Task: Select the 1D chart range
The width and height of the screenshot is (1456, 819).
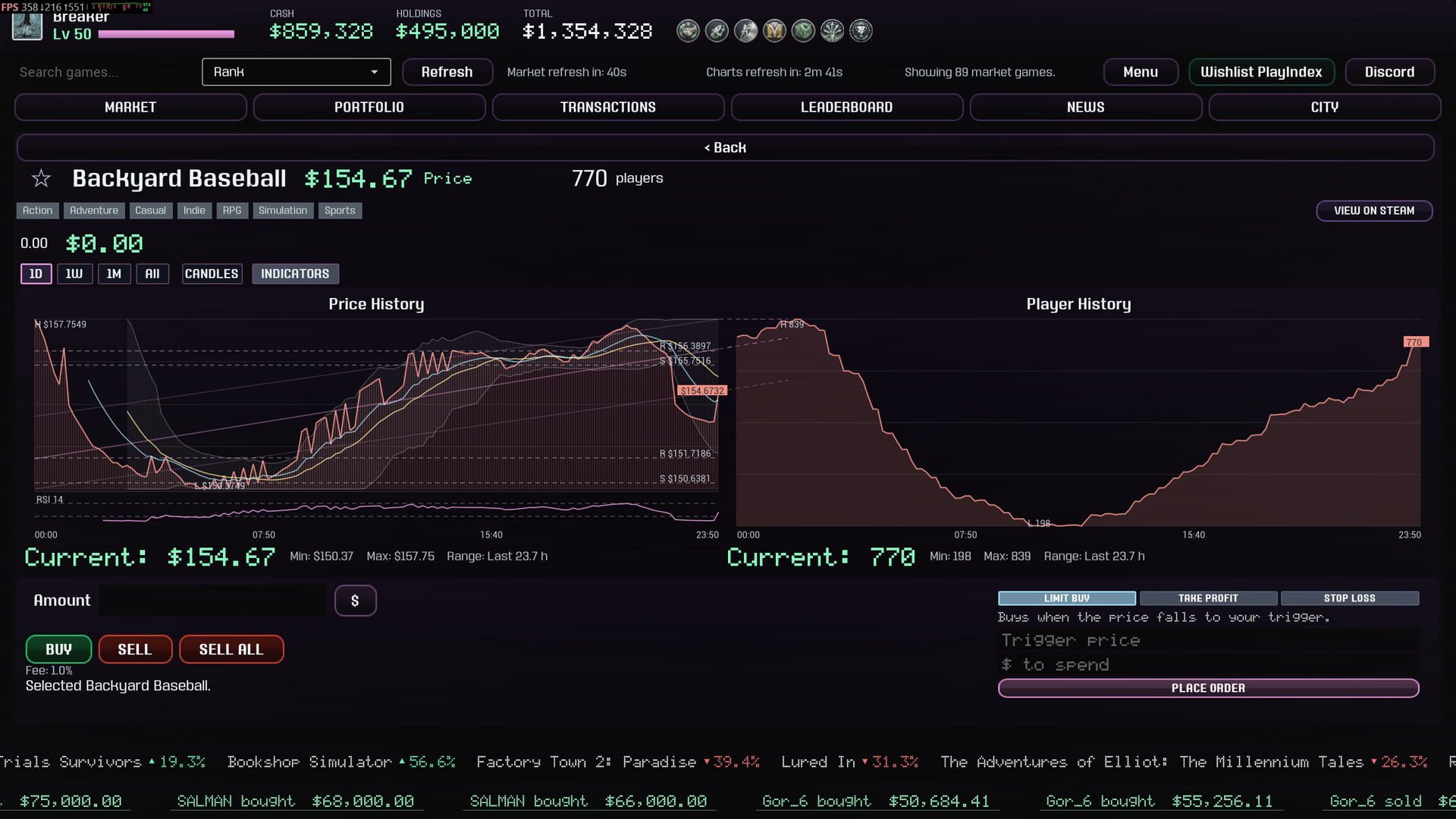Action: (36, 274)
